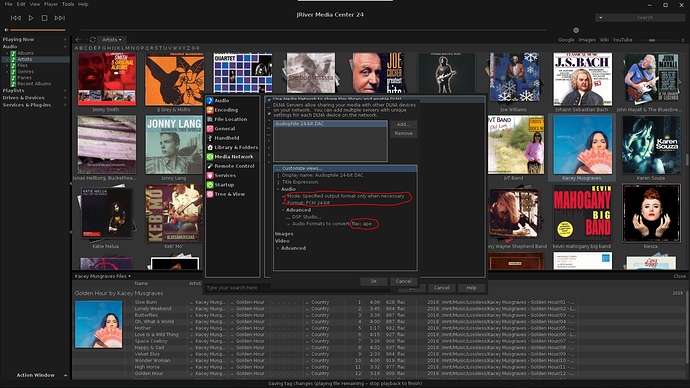
Task: Open the Tools menu
Action: tap(68, 4)
